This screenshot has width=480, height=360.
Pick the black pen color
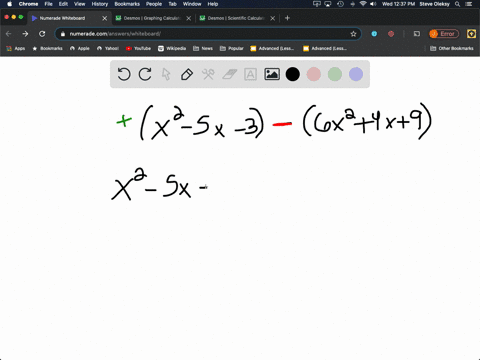pos(293,74)
